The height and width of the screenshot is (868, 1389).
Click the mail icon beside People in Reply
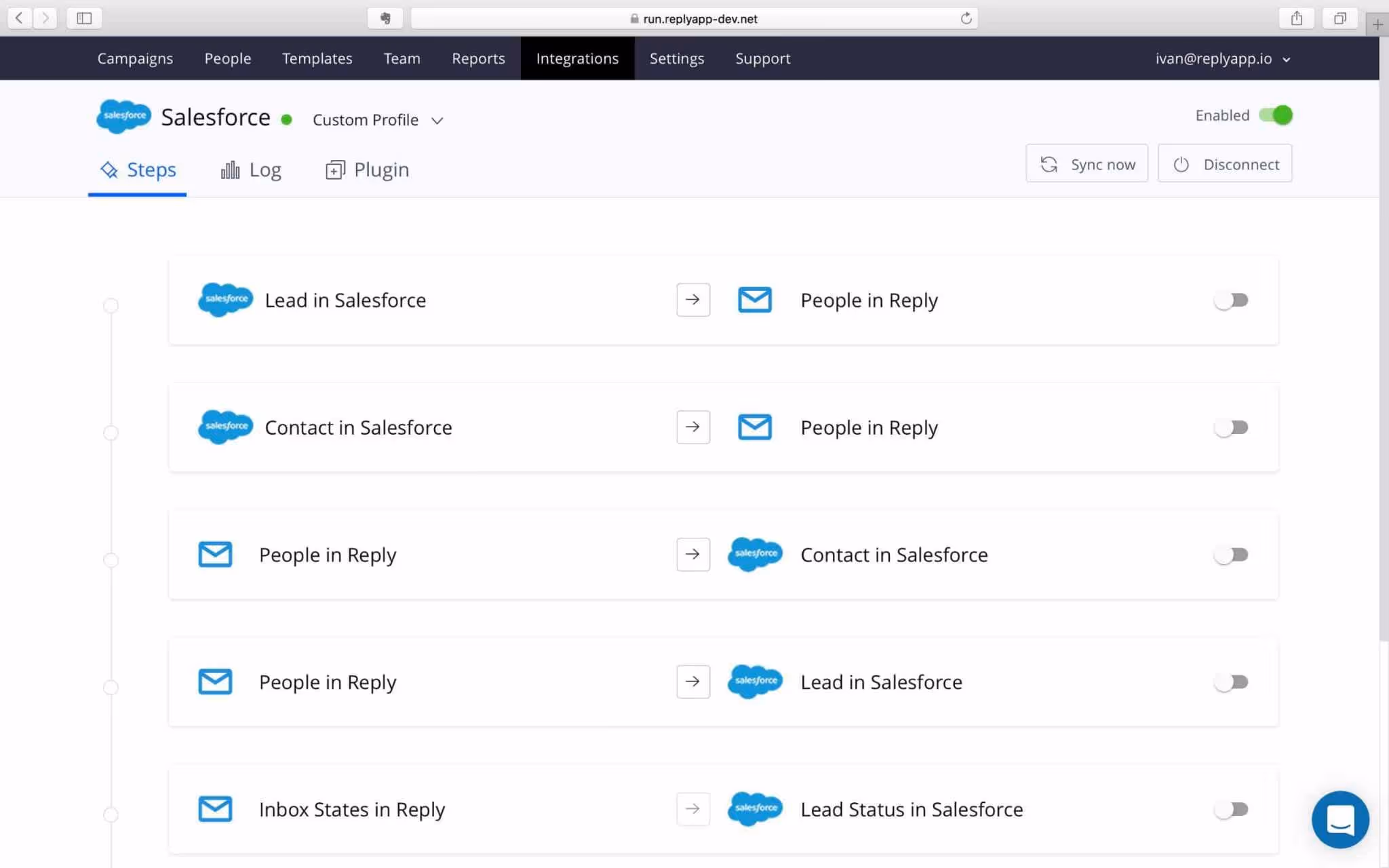755,299
